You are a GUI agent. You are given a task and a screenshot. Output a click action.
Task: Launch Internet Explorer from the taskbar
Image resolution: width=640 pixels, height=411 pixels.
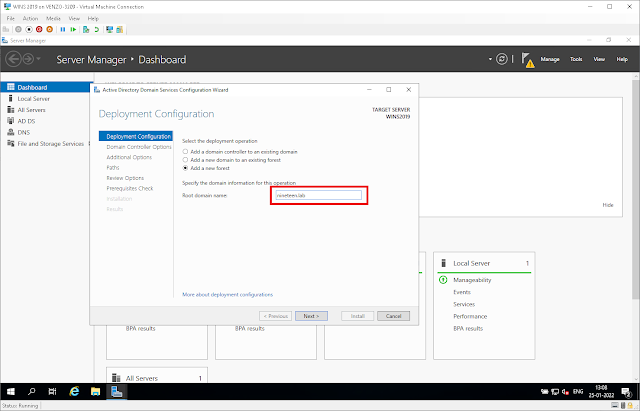click(74, 391)
